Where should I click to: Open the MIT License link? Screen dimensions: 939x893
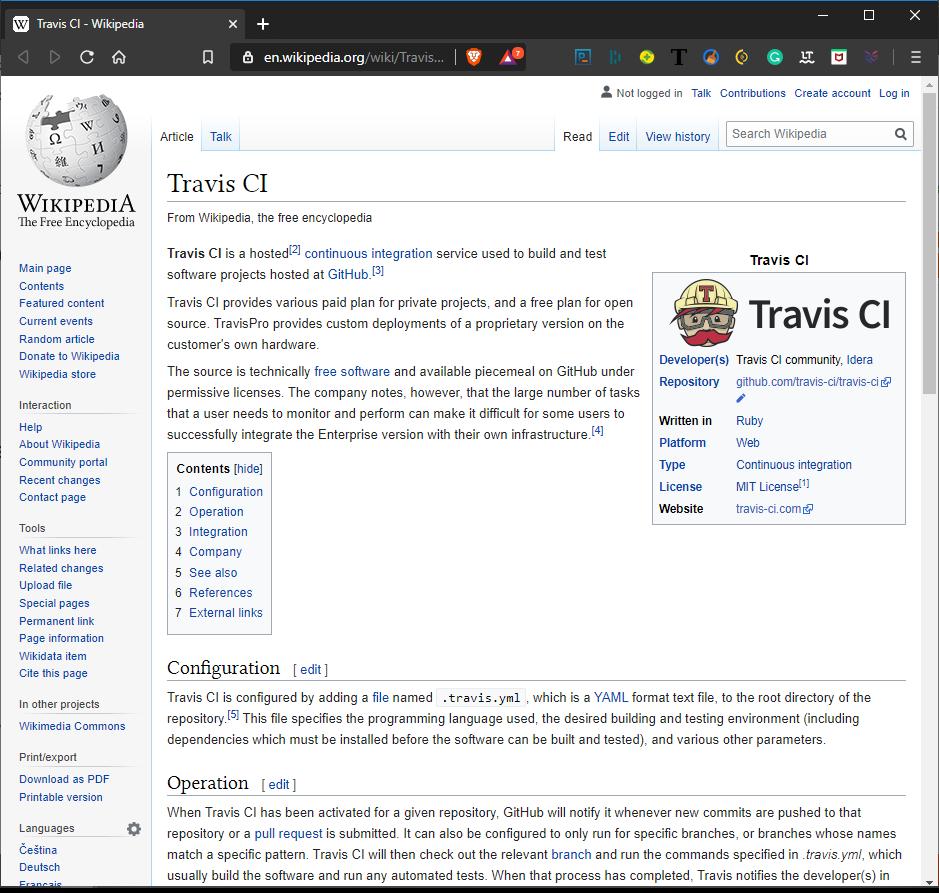pos(767,487)
